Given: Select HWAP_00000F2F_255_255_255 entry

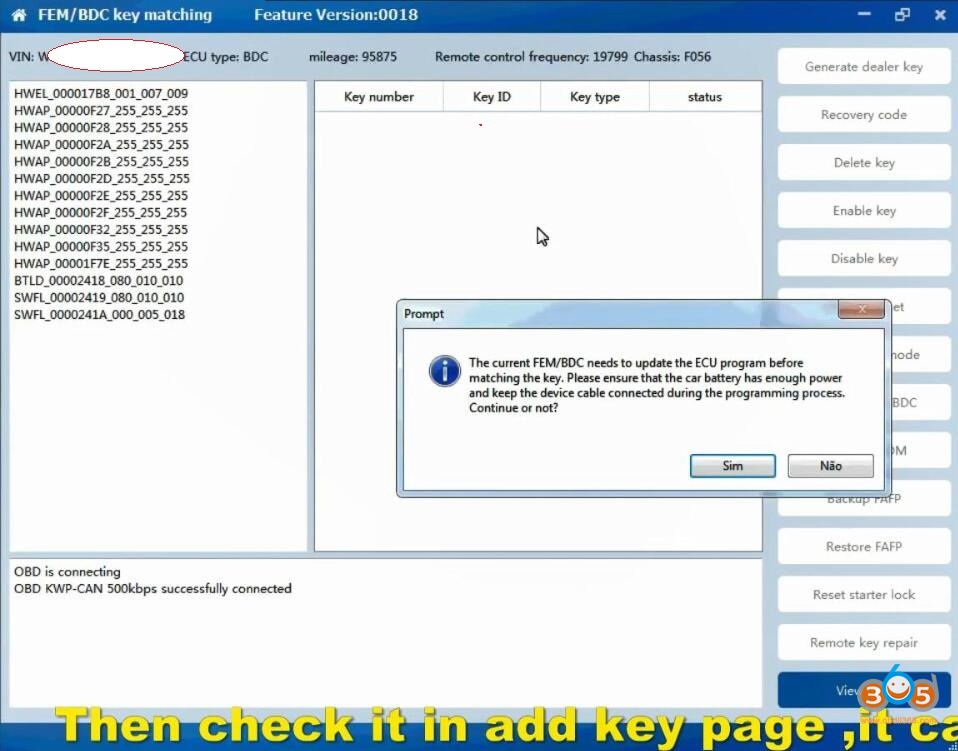Looking at the screenshot, I should pyautogui.click(x=101, y=213).
